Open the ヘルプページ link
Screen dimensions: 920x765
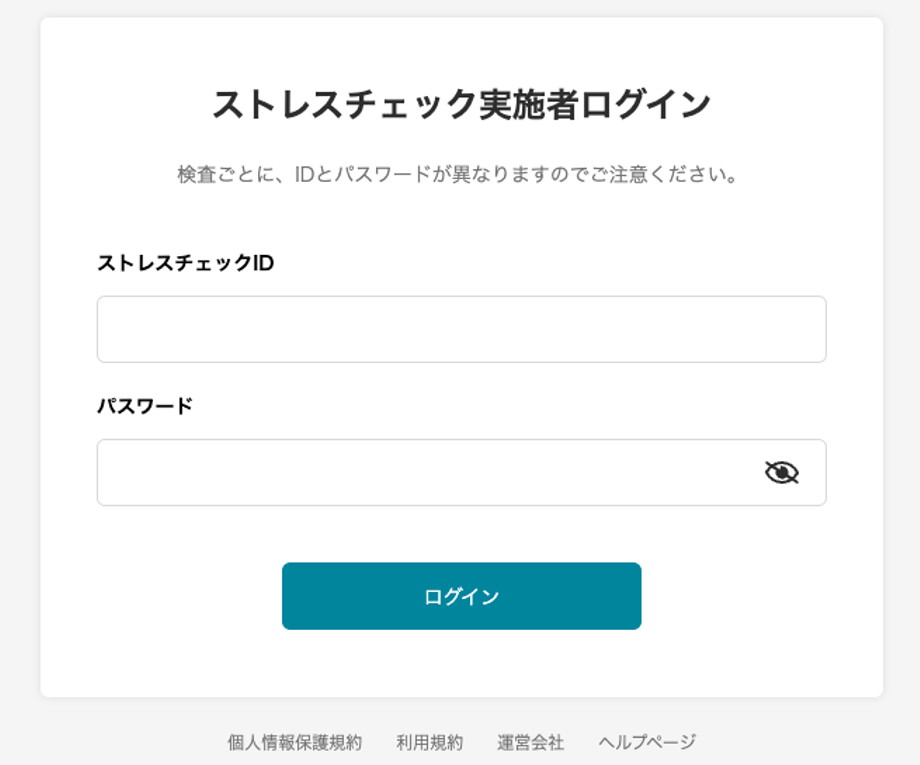pos(646,742)
